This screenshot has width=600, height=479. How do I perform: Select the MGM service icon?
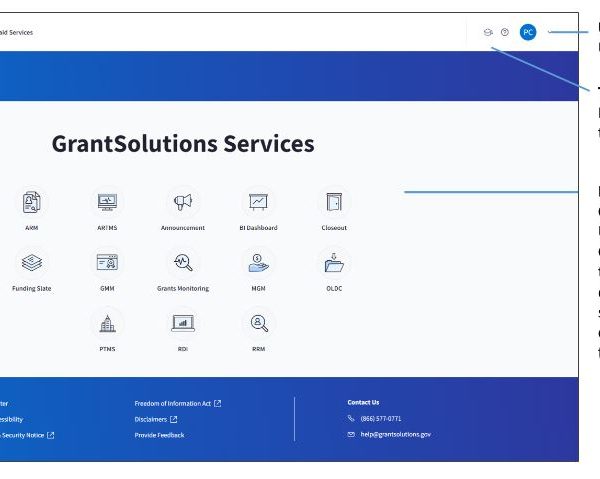258,264
